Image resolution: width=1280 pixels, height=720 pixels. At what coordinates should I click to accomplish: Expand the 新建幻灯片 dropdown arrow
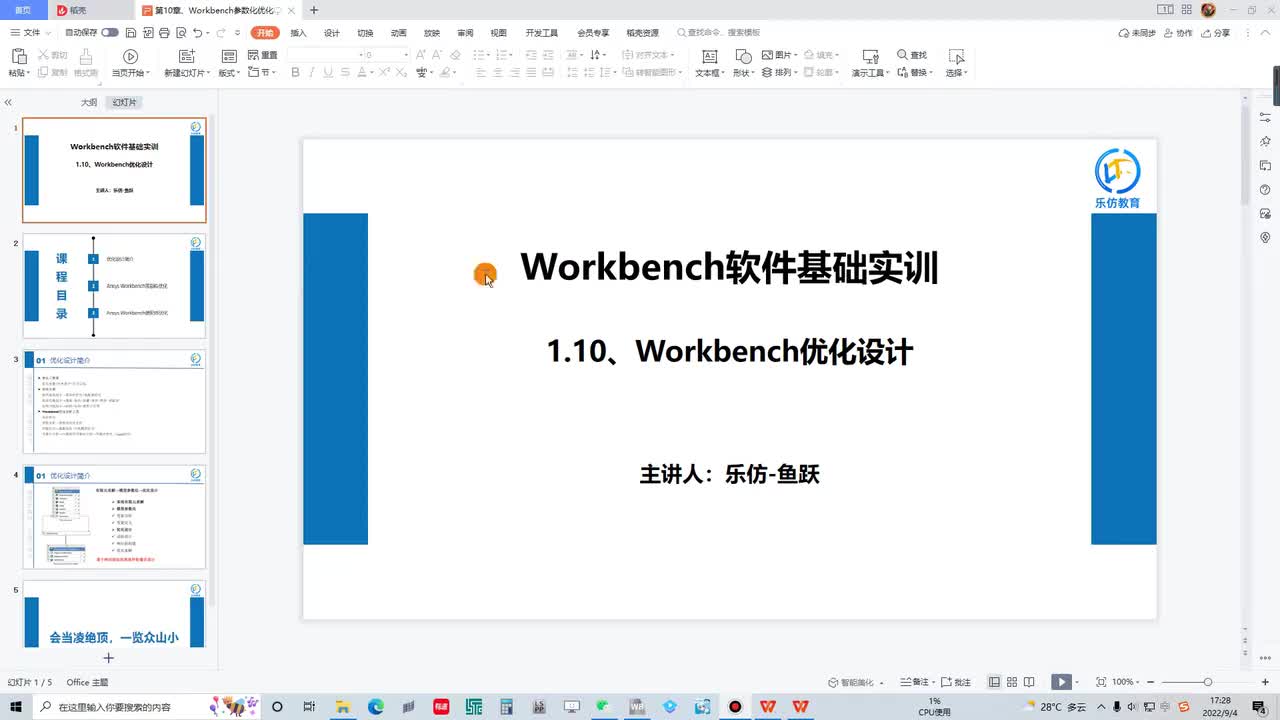click(208, 73)
